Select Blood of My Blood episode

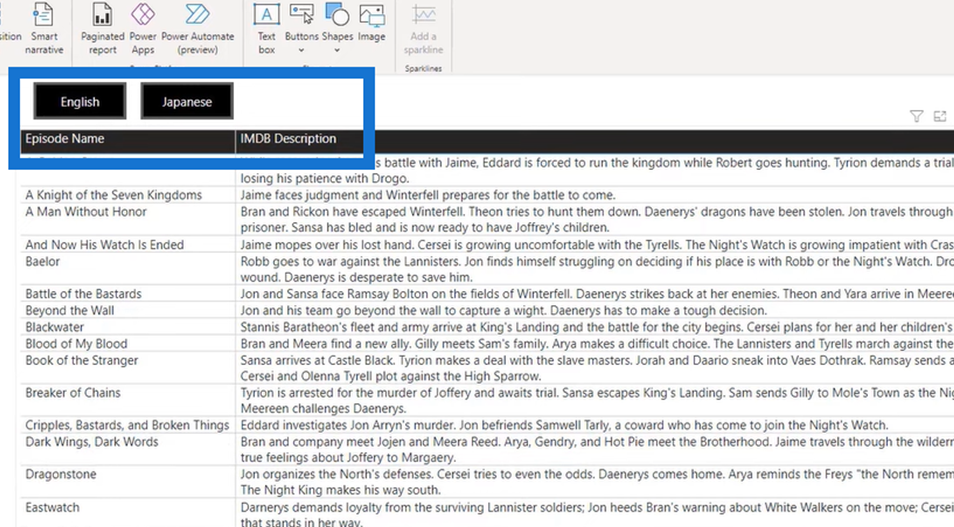pyautogui.click(x=76, y=344)
